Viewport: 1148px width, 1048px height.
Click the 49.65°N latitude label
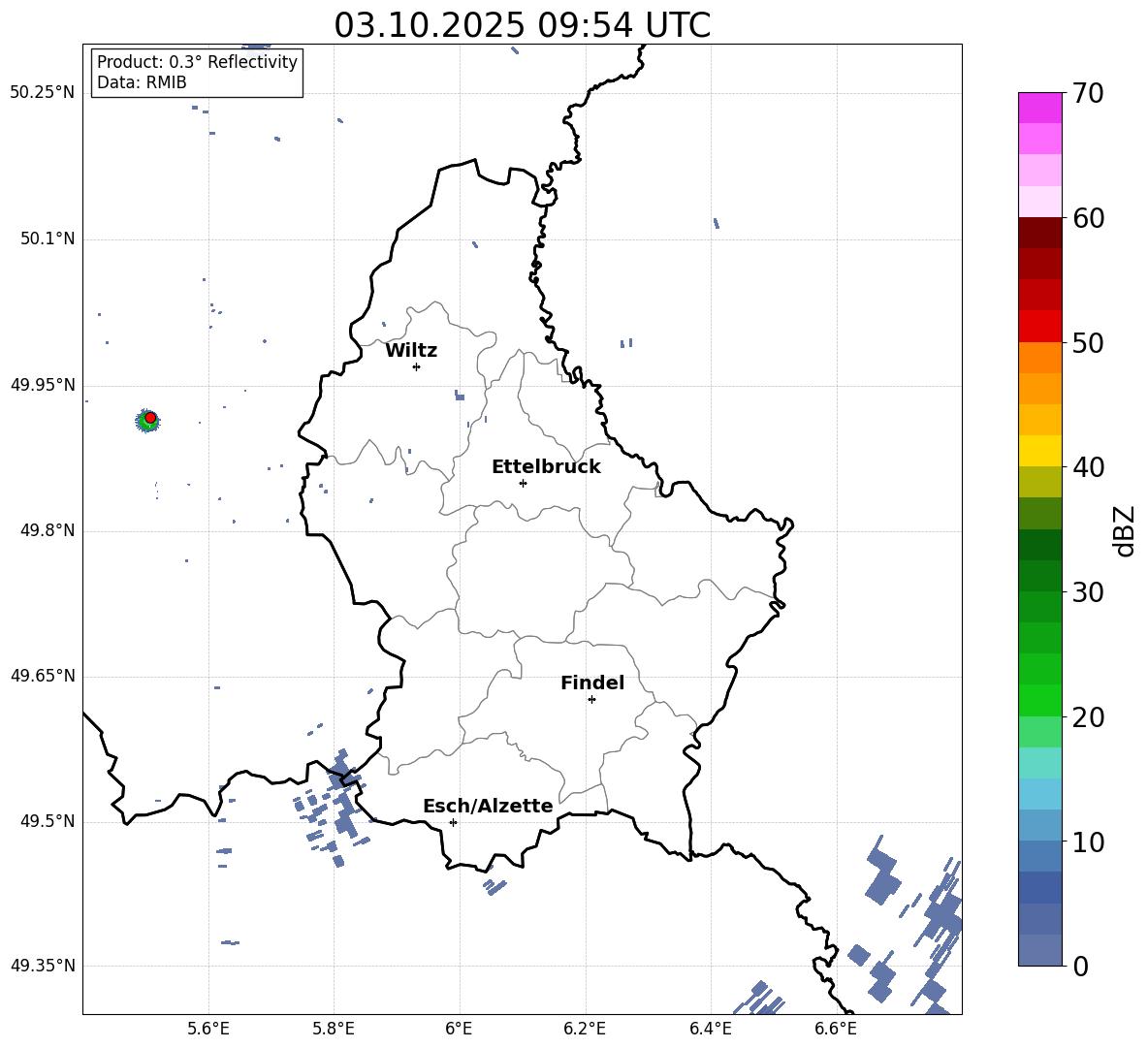click(43, 676)
